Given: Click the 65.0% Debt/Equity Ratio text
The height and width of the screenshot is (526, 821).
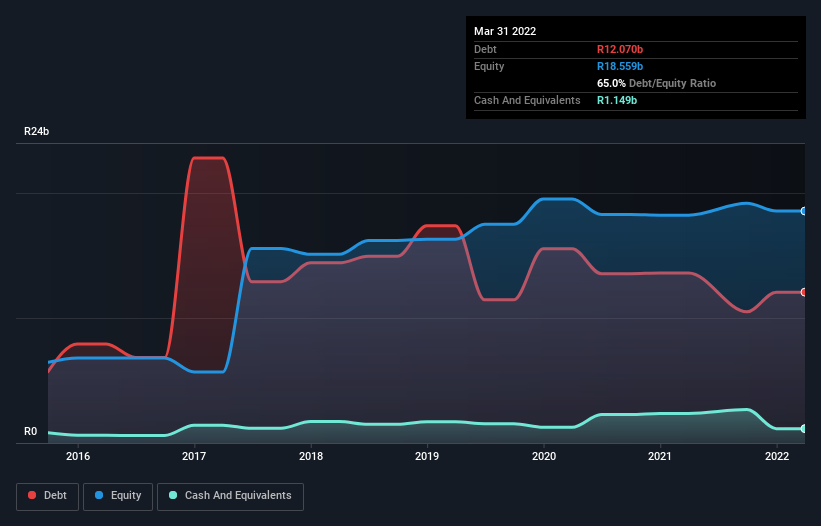Looking at the screenshot, I should [656, 83].
